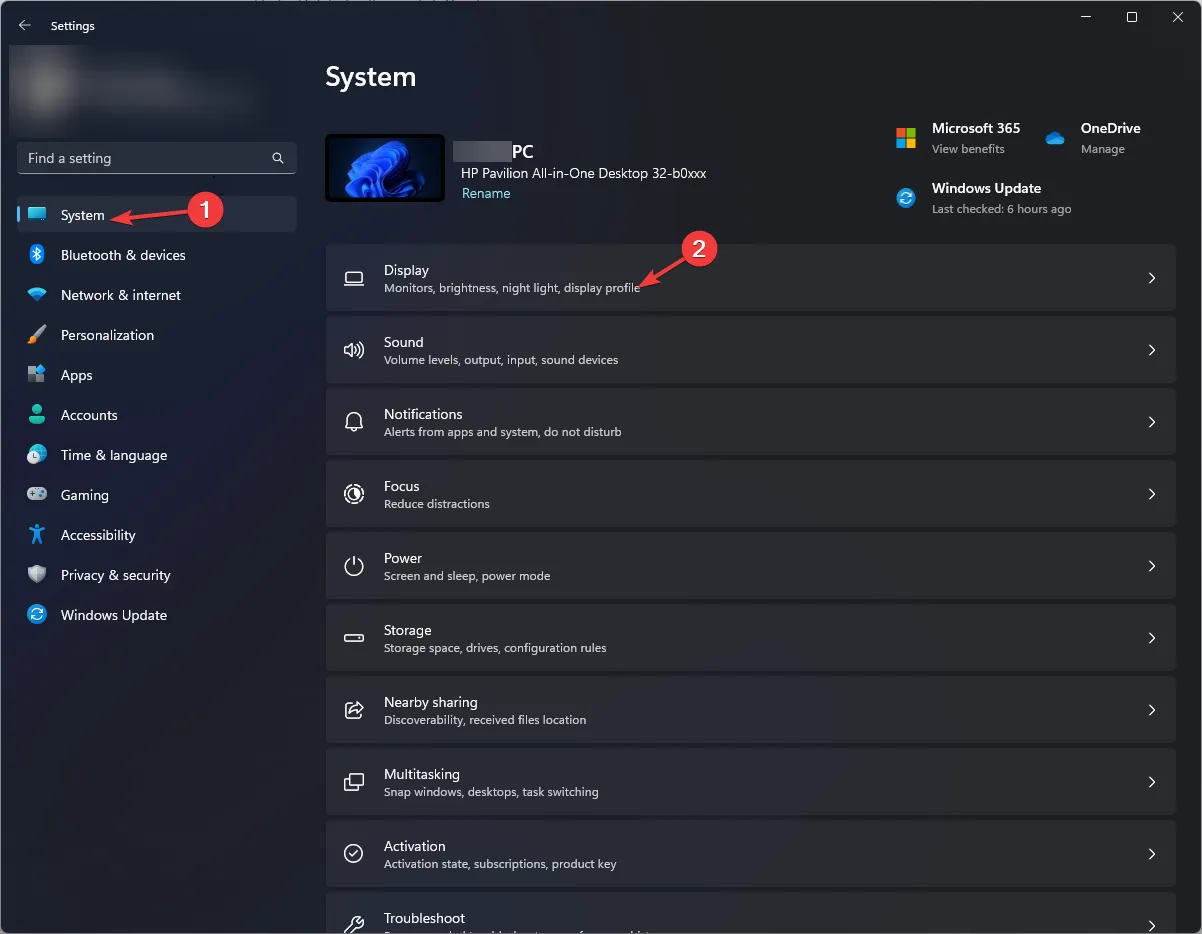This screenshot has height=934, width=1202.
Task: Click the Personalization paintbrush icon
Action: coord(37,335)
